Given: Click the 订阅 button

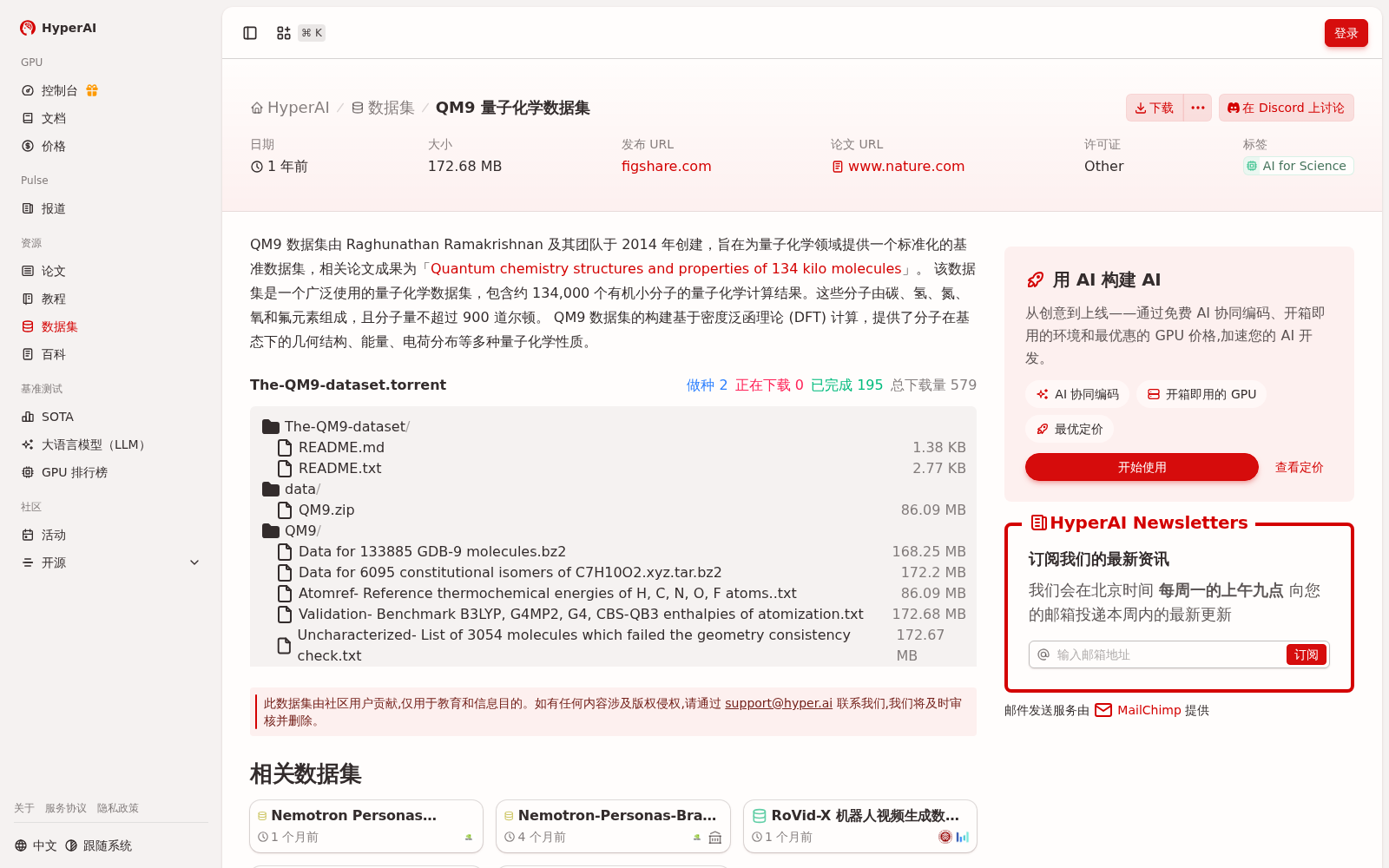Looking at the screenshot, I should click(x=1307, y=654).
